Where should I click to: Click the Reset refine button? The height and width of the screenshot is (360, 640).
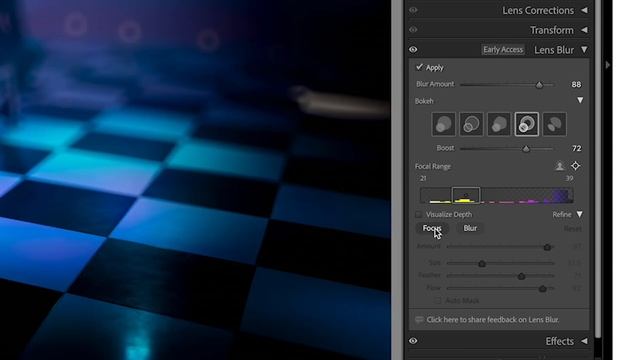(x=573, y=229)
